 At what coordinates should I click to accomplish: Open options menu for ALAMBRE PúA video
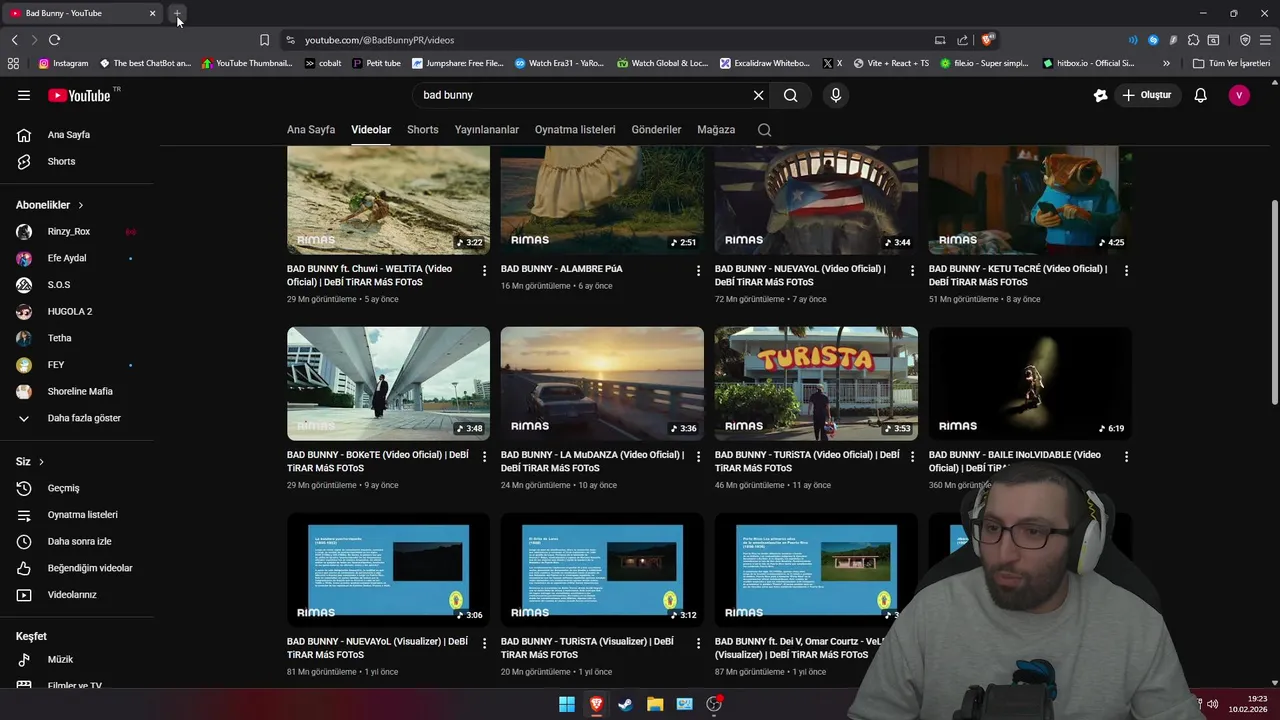click(x=698, y=270)
